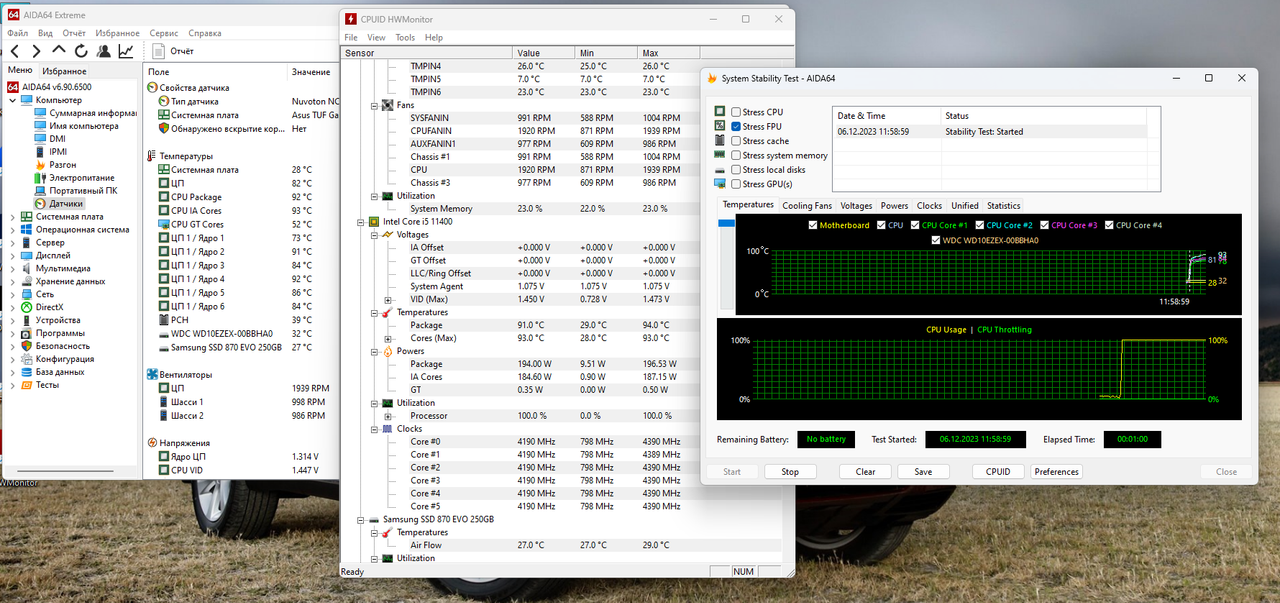Open Preferences in stability test
This screenshot has height=603, width=1280.
1057,472
